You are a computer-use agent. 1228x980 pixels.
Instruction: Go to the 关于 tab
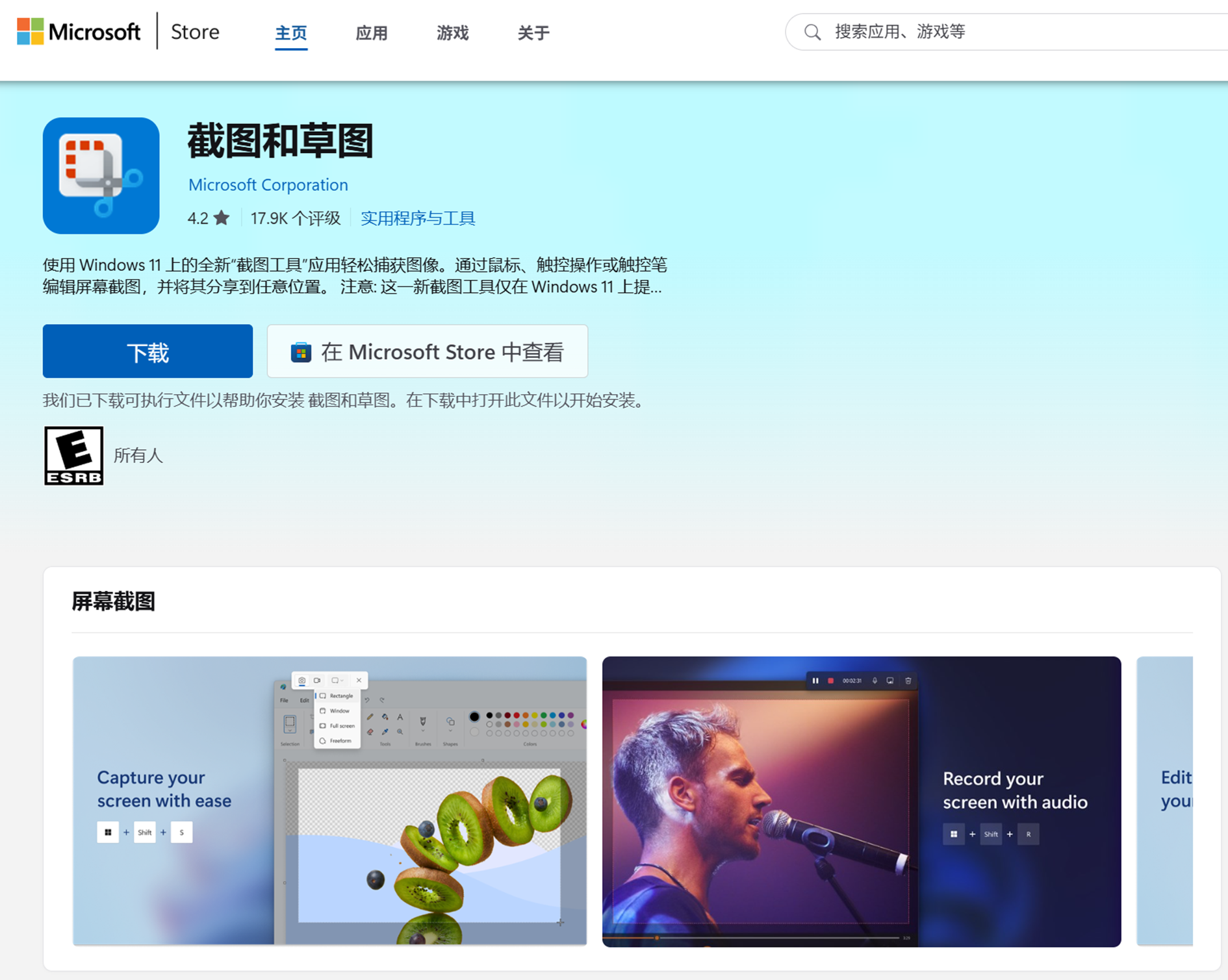(x=533, y=32)
